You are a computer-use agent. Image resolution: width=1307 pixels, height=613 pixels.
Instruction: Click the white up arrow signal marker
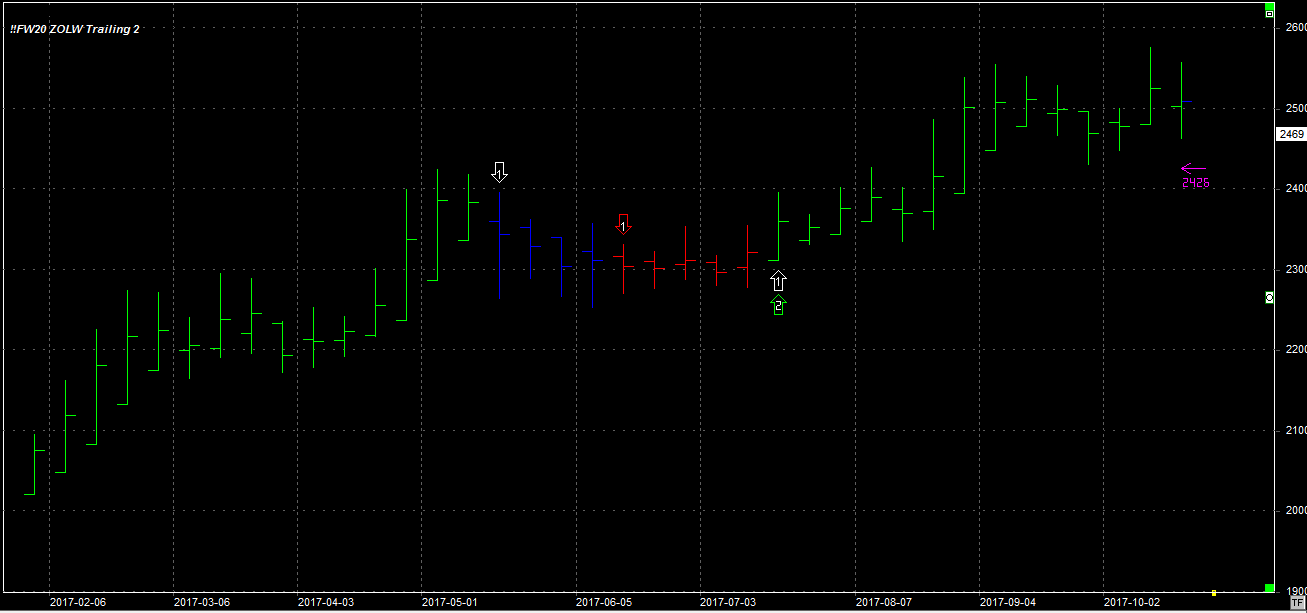pos(778,281)
